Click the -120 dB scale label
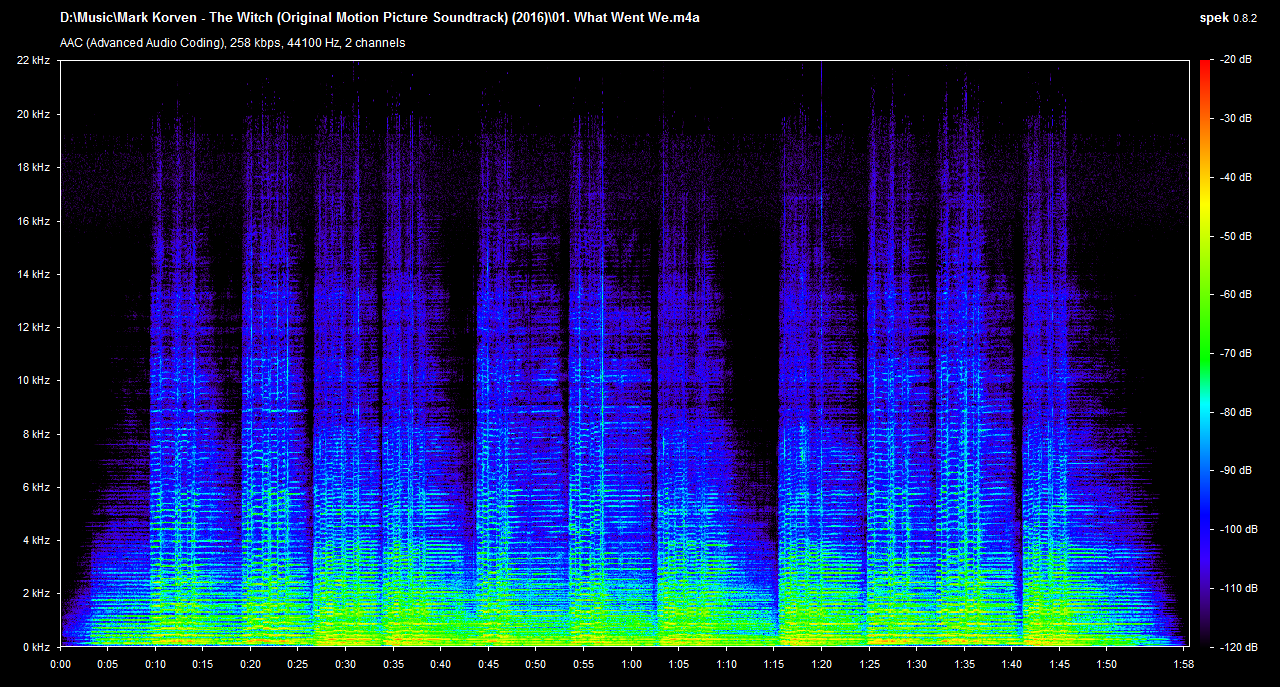This screenshot has width=1280, height=687. coord(1236,647)
